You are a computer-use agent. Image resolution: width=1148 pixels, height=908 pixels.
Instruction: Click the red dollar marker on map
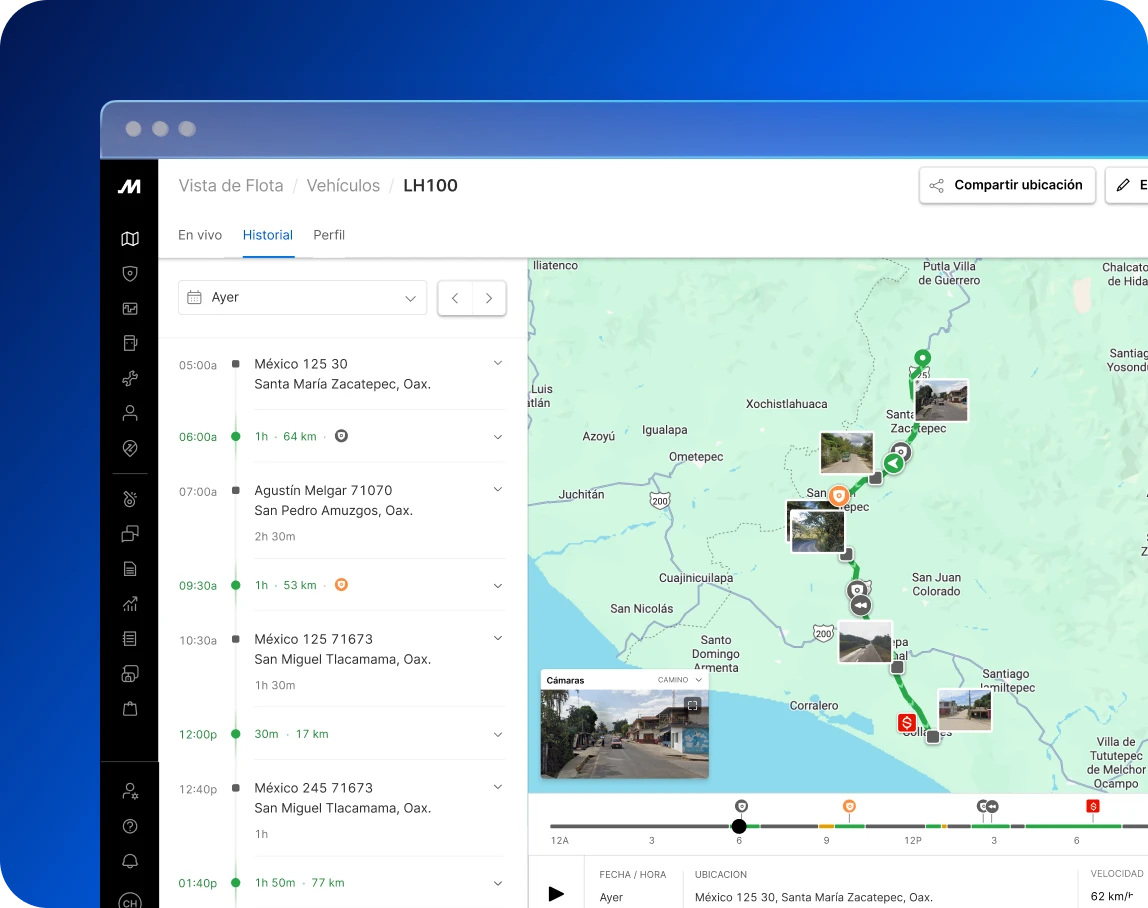pyautogui.click(x=908, y=722)
